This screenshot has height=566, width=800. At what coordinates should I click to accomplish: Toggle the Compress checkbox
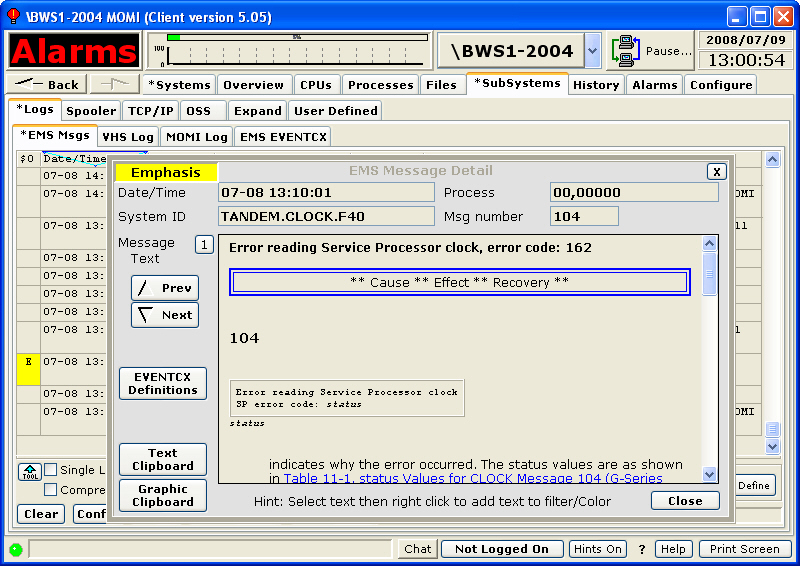(x=50, y=490)
